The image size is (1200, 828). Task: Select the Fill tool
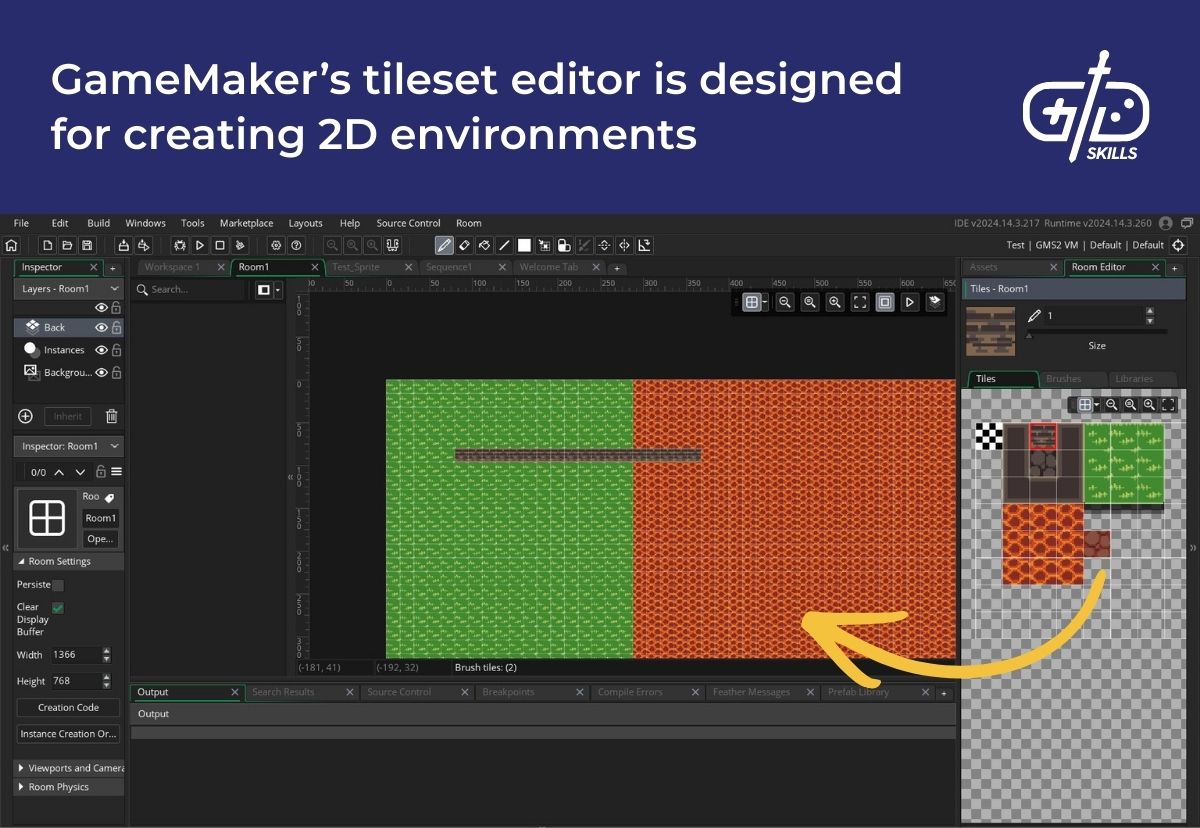tap(484, 244)
